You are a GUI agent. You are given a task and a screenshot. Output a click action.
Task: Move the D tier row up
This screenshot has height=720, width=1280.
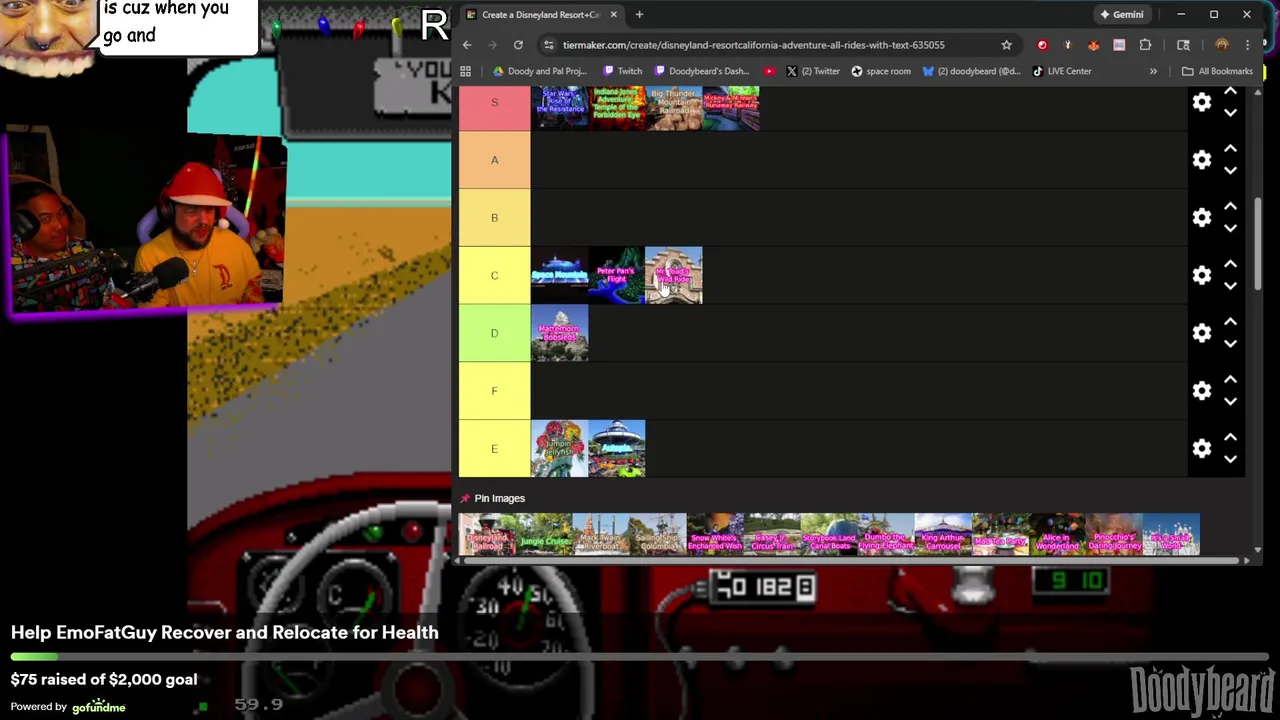point(1230,322)
